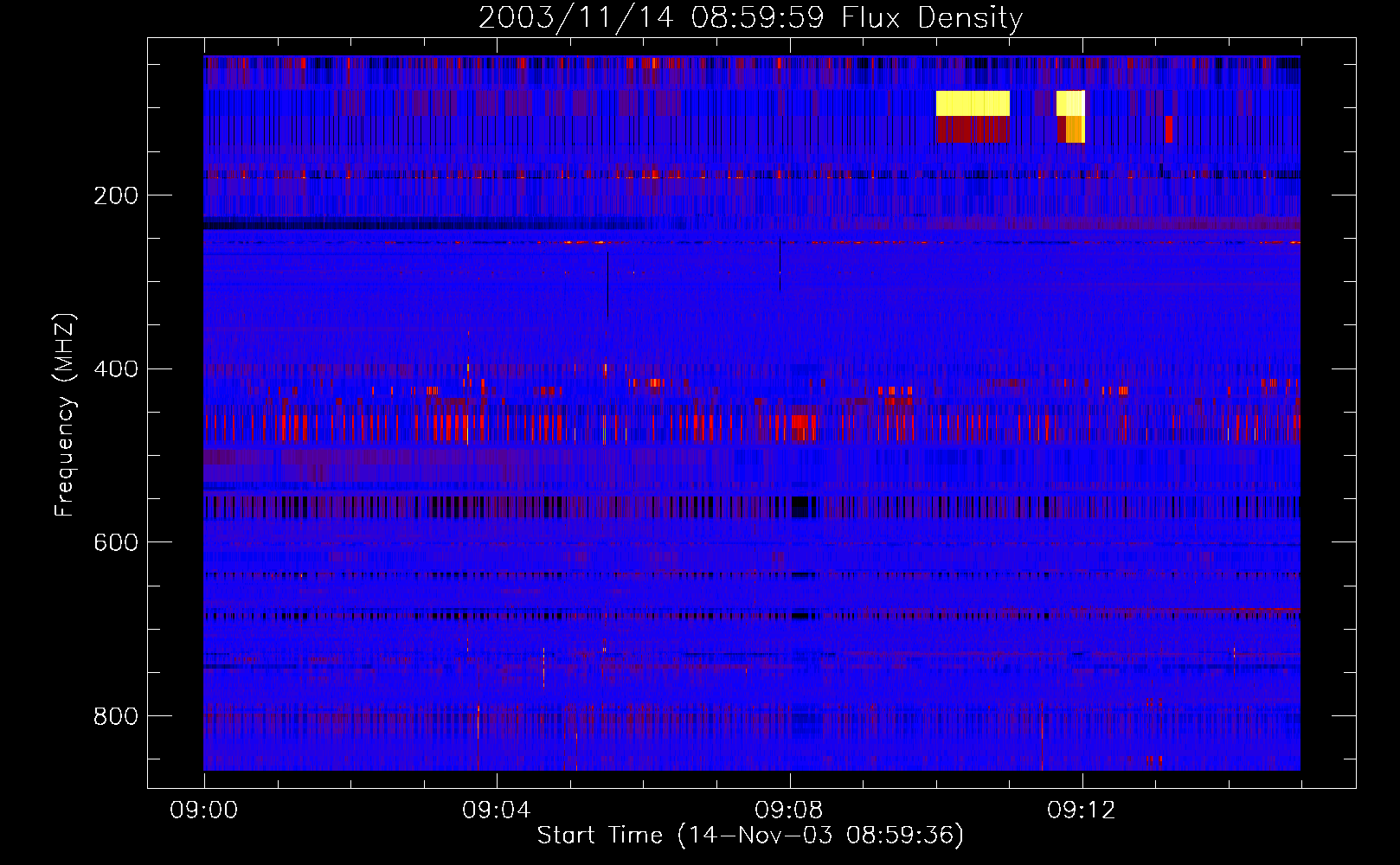This screenshot has height=865, width=1400.
Task: Click the 600 frequency tick label
Action: pos(116,542)
